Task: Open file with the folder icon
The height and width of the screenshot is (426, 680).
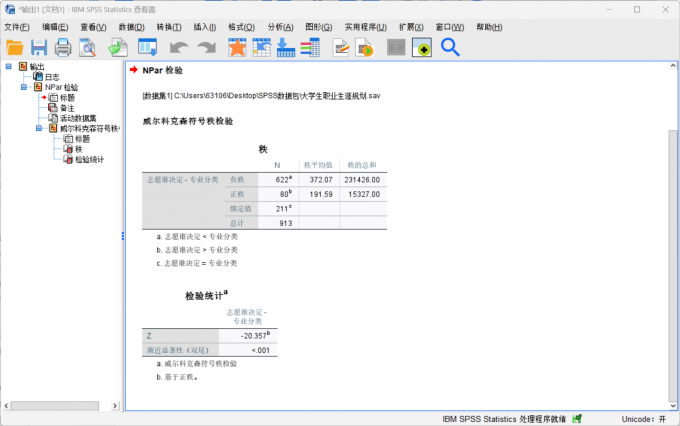Action: pos(15,47)
